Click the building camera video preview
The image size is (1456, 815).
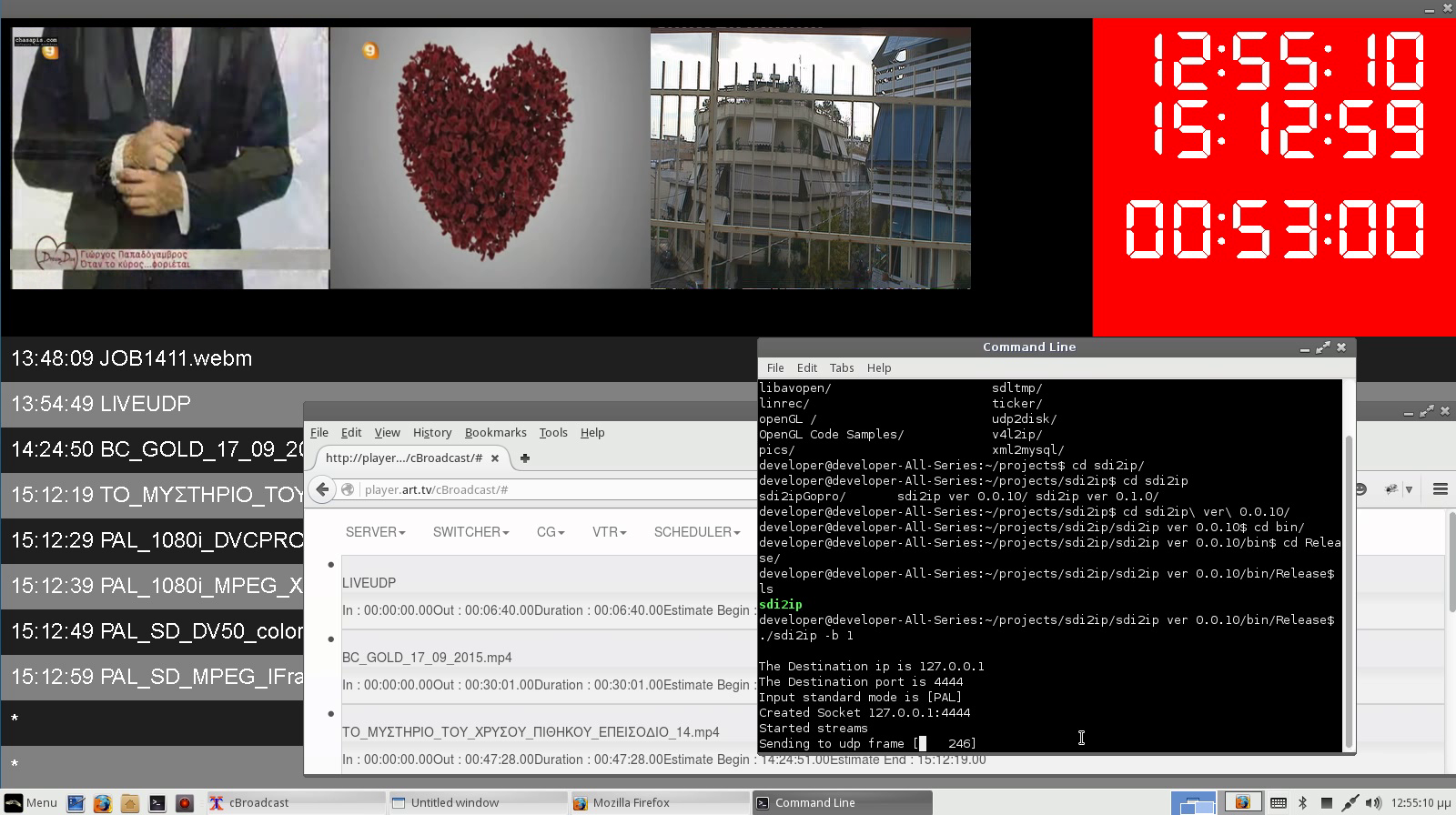pyautogui.click(x=810, y=158)
